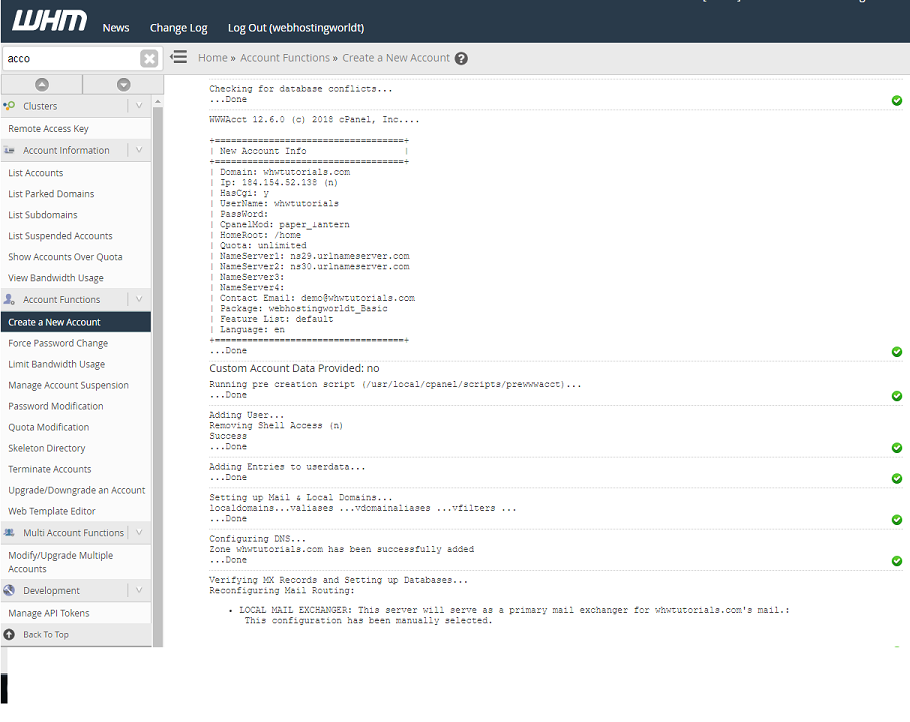This screenshot has width=910, height=722.
Task: Collapse the Clusters section chevron
Action: click(x=139, y=106)
